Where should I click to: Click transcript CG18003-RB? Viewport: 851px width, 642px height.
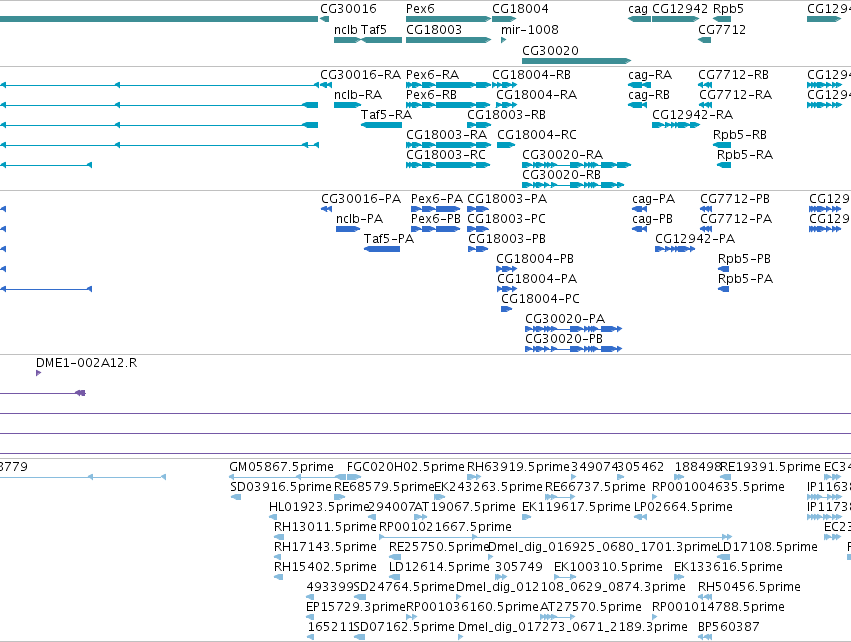click(x=506, y=115)
